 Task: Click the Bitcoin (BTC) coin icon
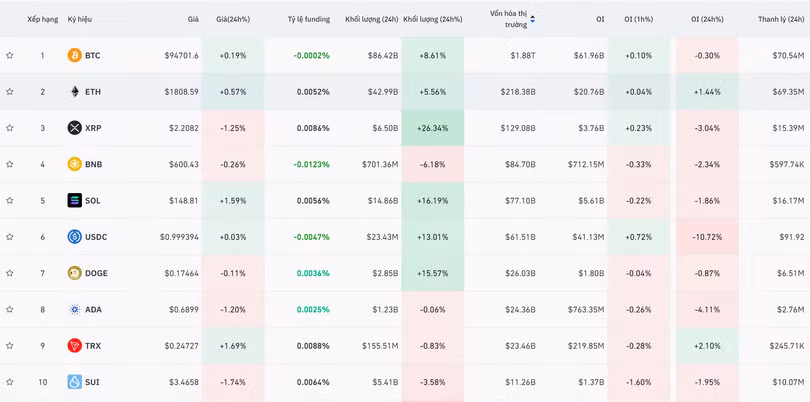[x=74, y=55]
